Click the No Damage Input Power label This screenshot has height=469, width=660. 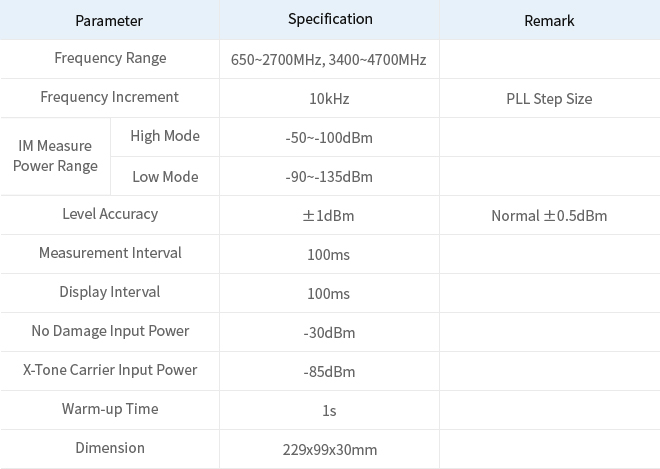(x=110, y=331)
